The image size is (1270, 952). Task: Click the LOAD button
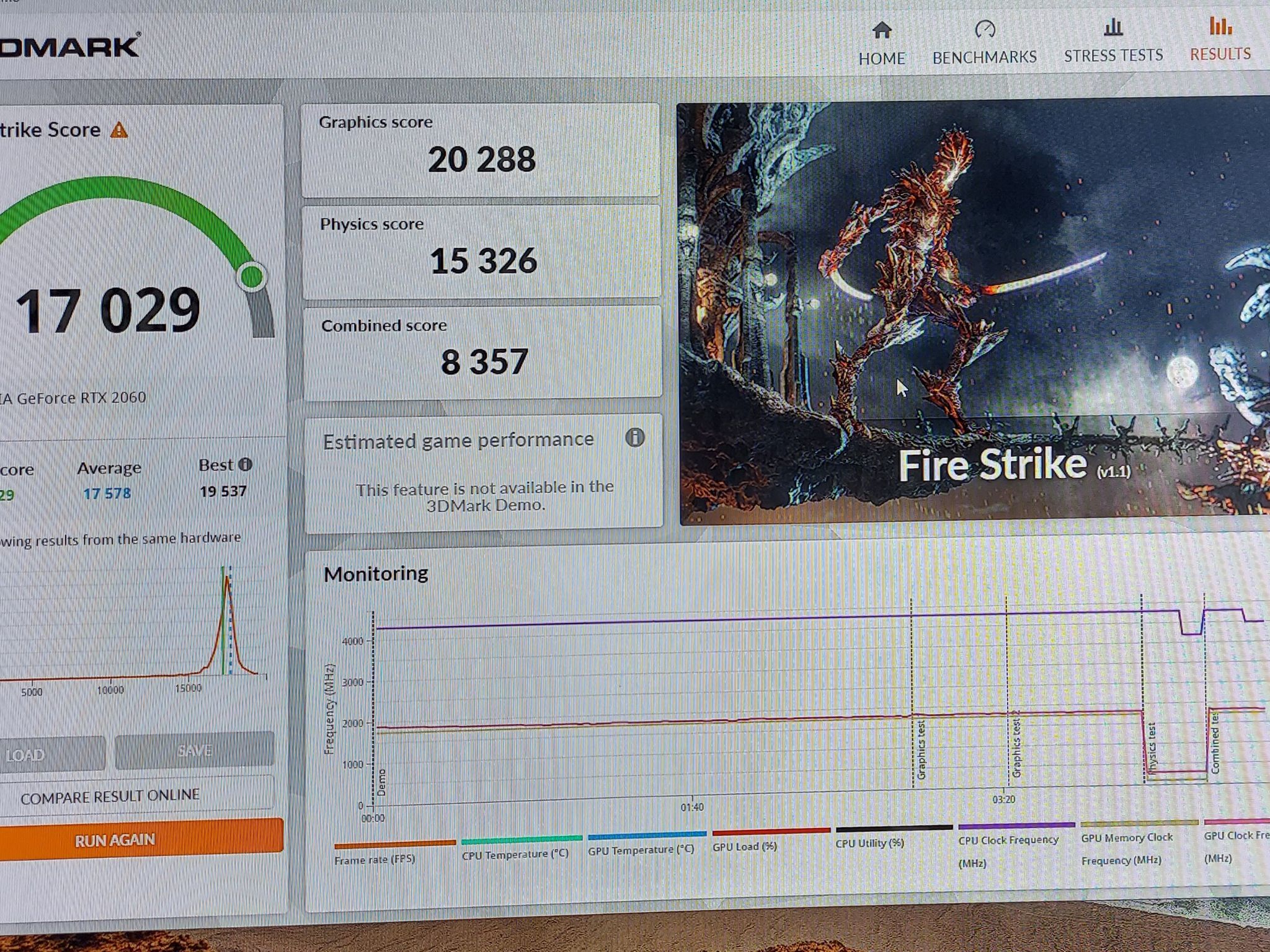pos(52,754)
